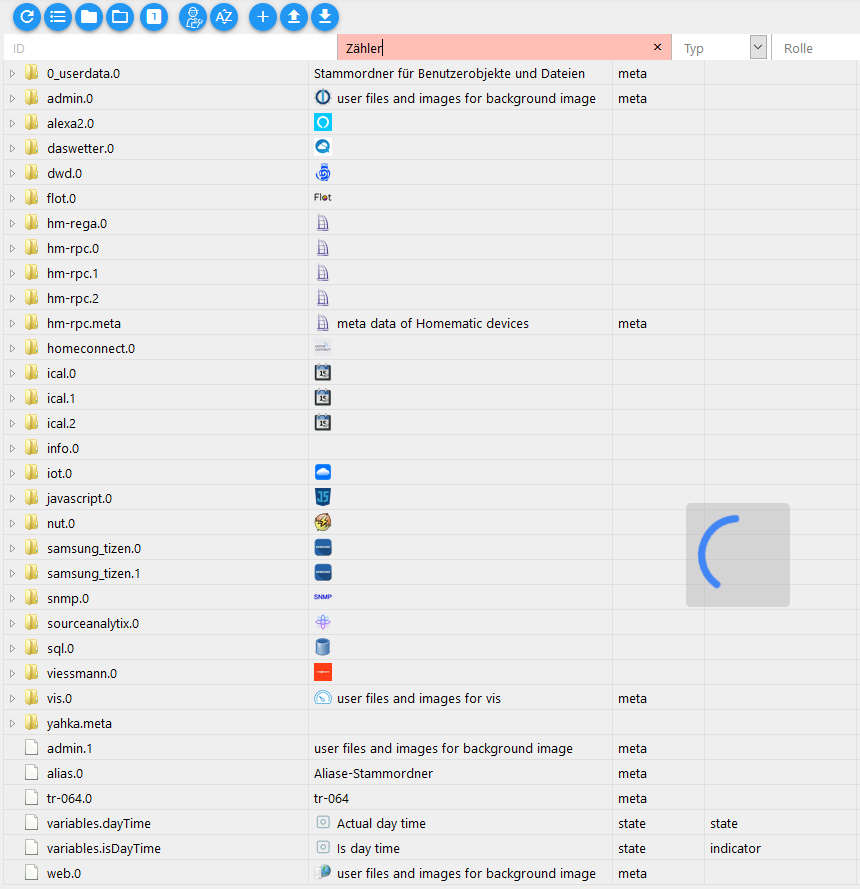Screen dimensions: 860x889
Task: Click the outlined folder icon to collapse all nodes
Action: (x=120, y=16)
